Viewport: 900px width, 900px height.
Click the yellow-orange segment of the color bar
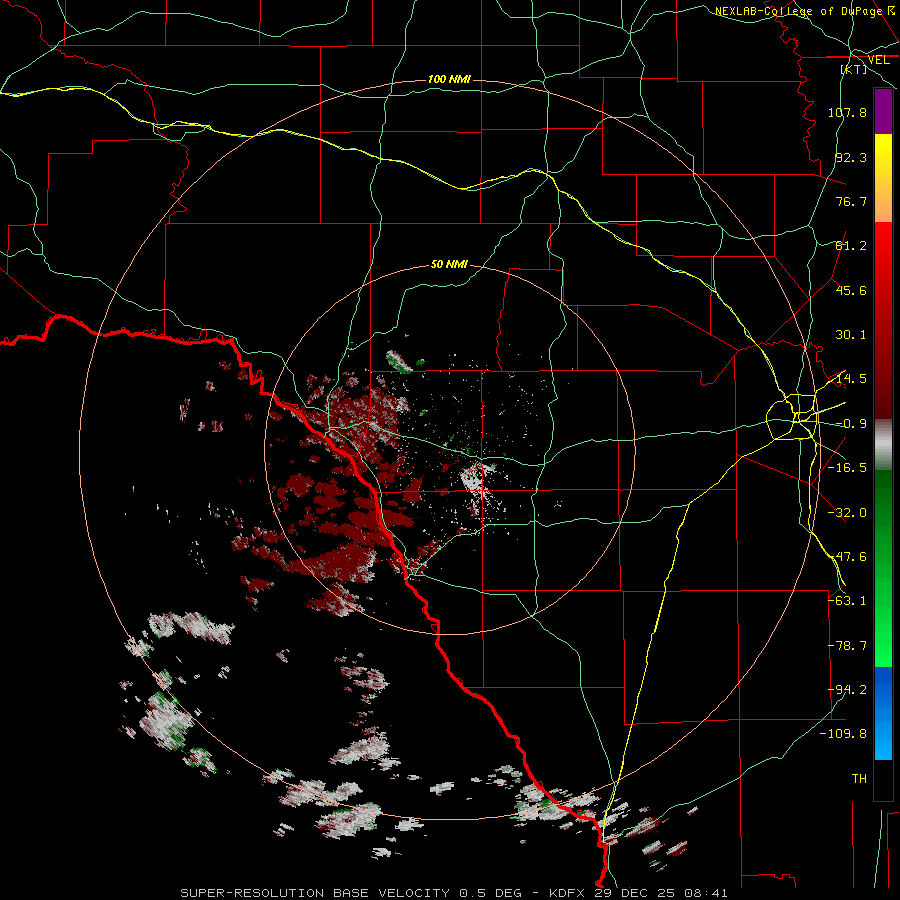pos(883,178)
